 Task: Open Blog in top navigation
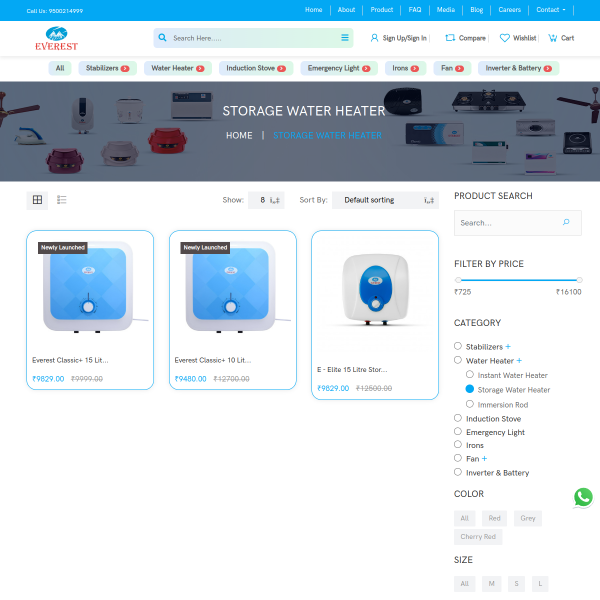coord(476,10)
